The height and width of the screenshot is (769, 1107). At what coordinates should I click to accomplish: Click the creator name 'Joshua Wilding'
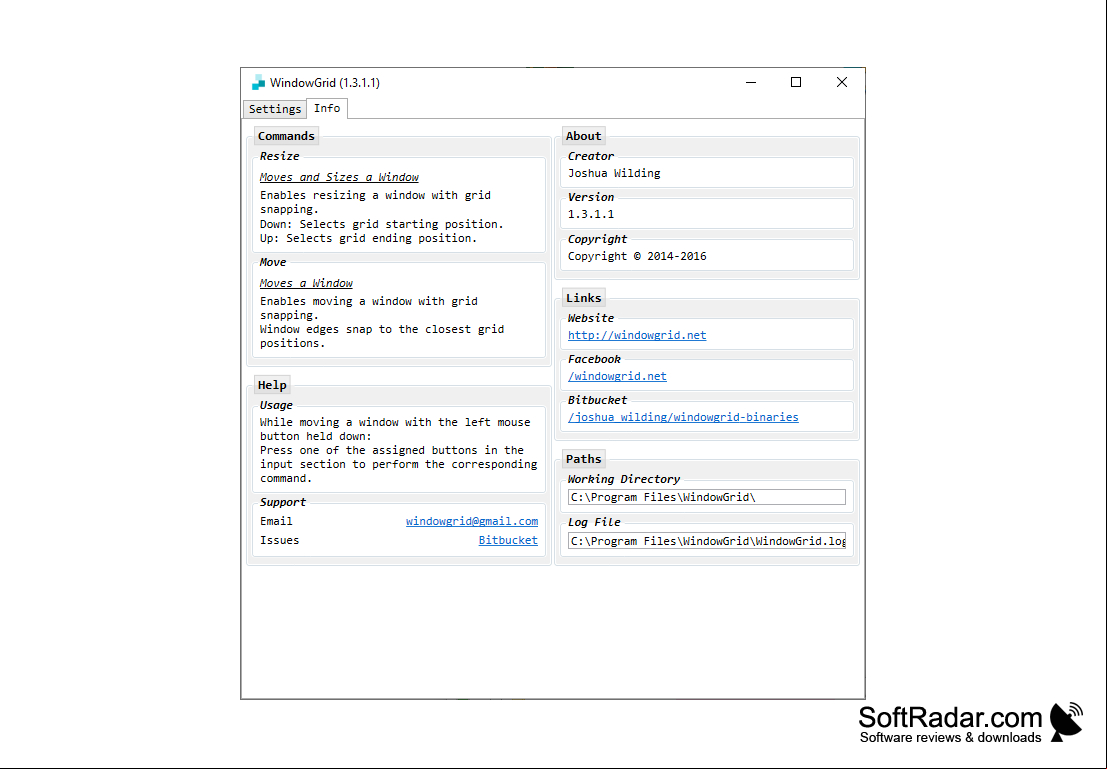[x=614, y=173]
